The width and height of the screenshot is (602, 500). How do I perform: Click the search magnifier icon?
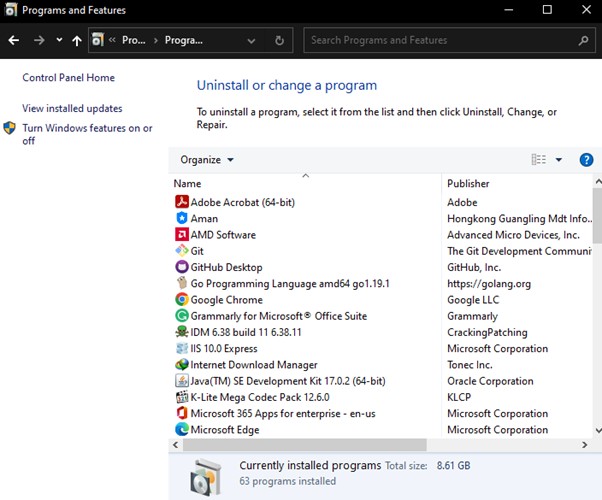tap(583, 40)
